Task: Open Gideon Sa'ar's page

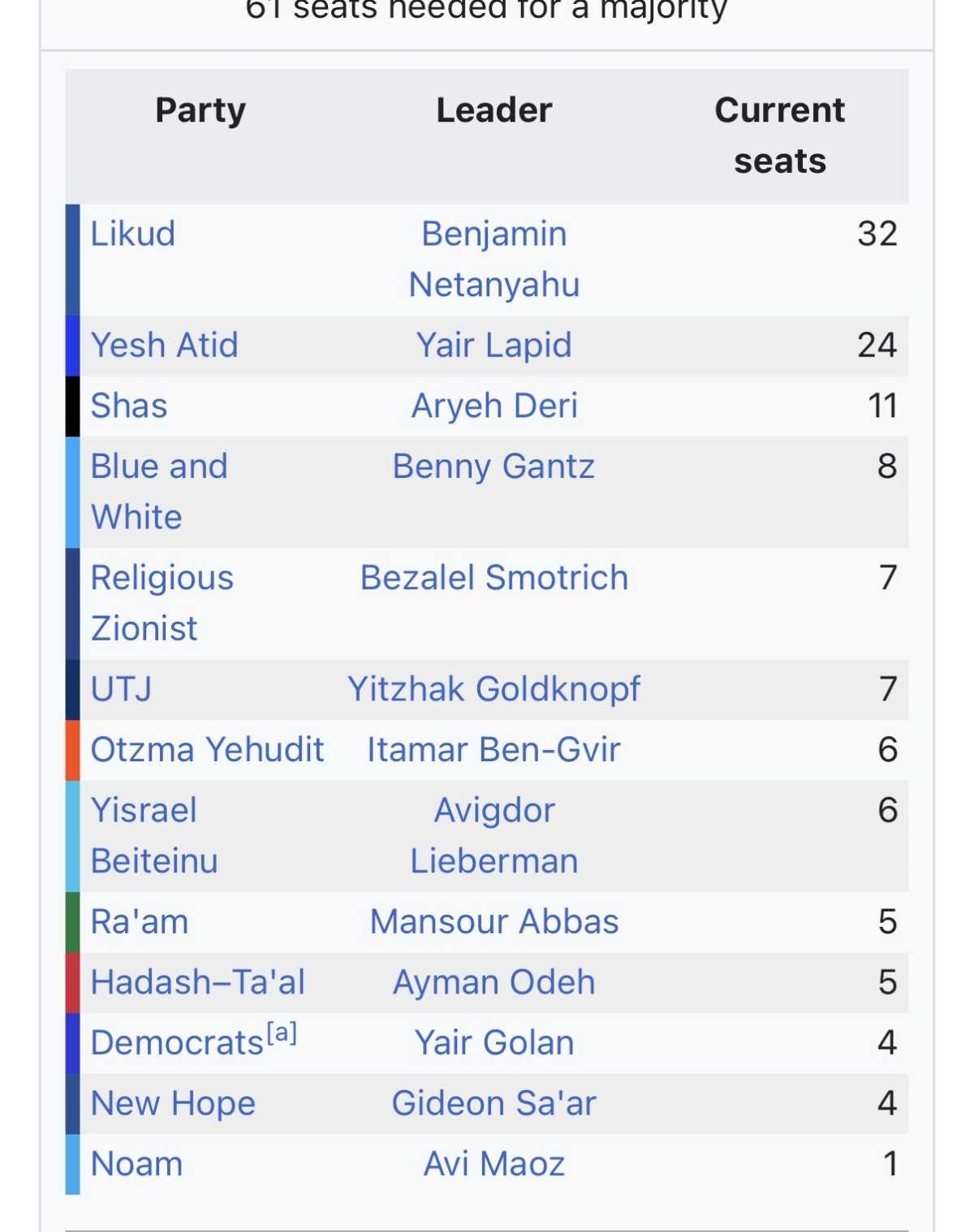Action: (x=493, y=1104)
